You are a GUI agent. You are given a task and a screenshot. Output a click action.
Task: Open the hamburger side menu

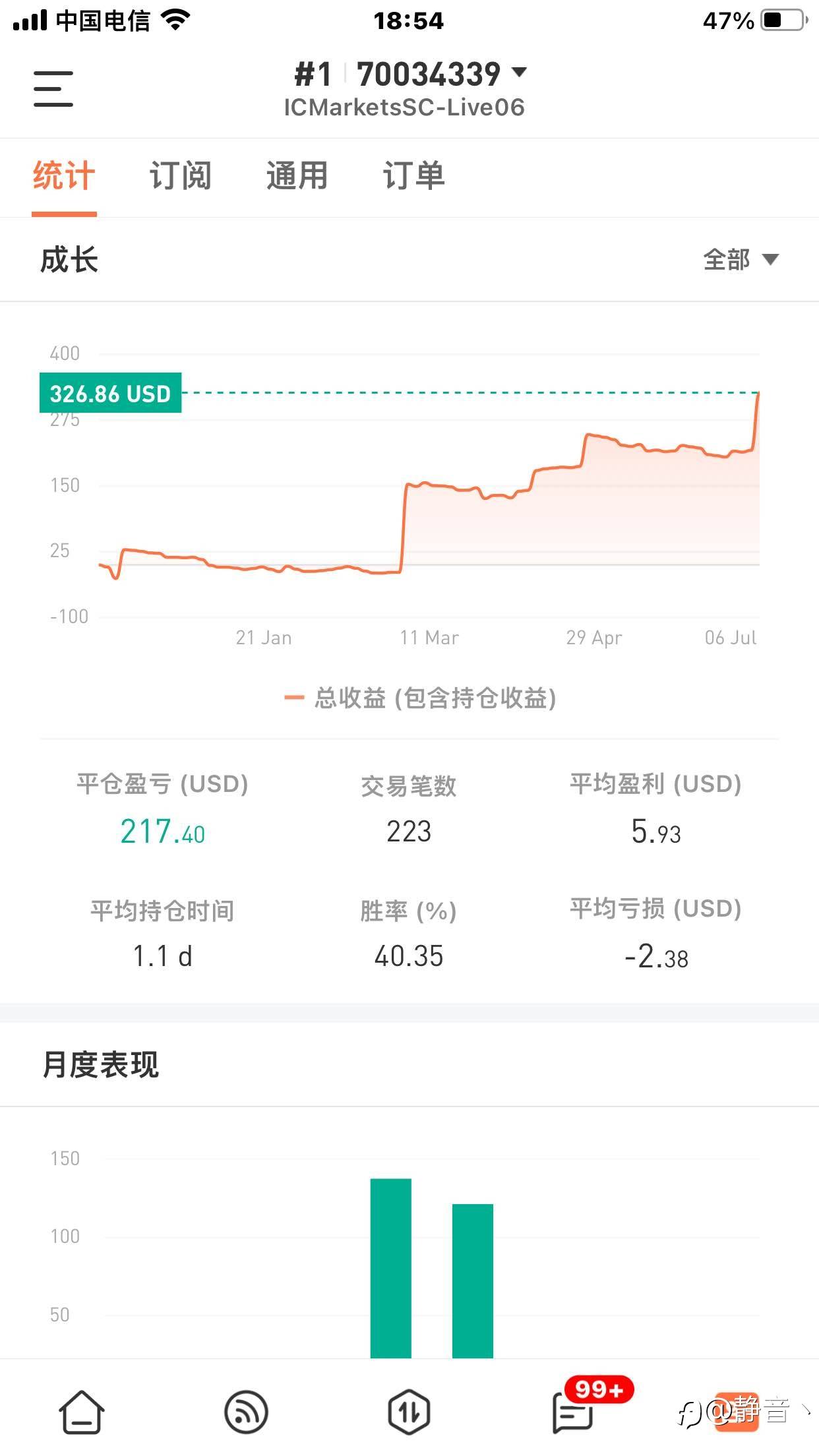pos(53,89)
